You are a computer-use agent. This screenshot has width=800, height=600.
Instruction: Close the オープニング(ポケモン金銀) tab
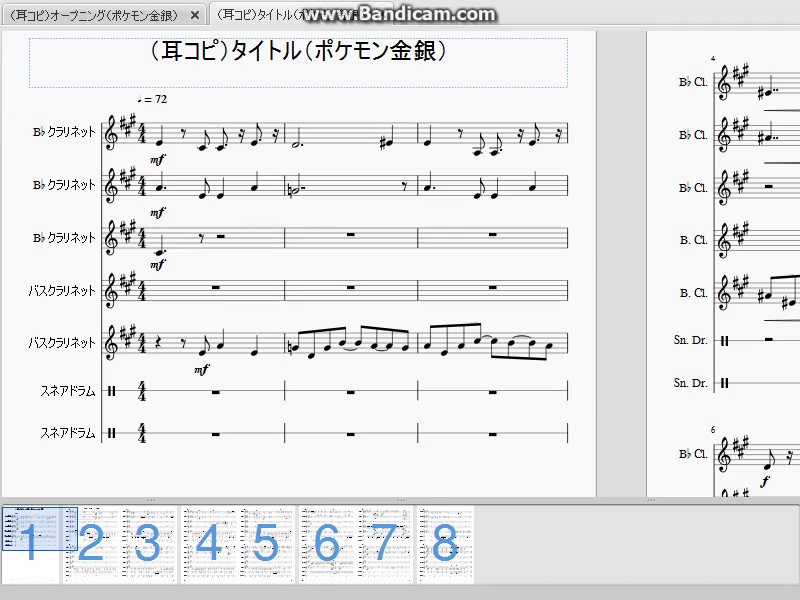[x=194, y=16]
